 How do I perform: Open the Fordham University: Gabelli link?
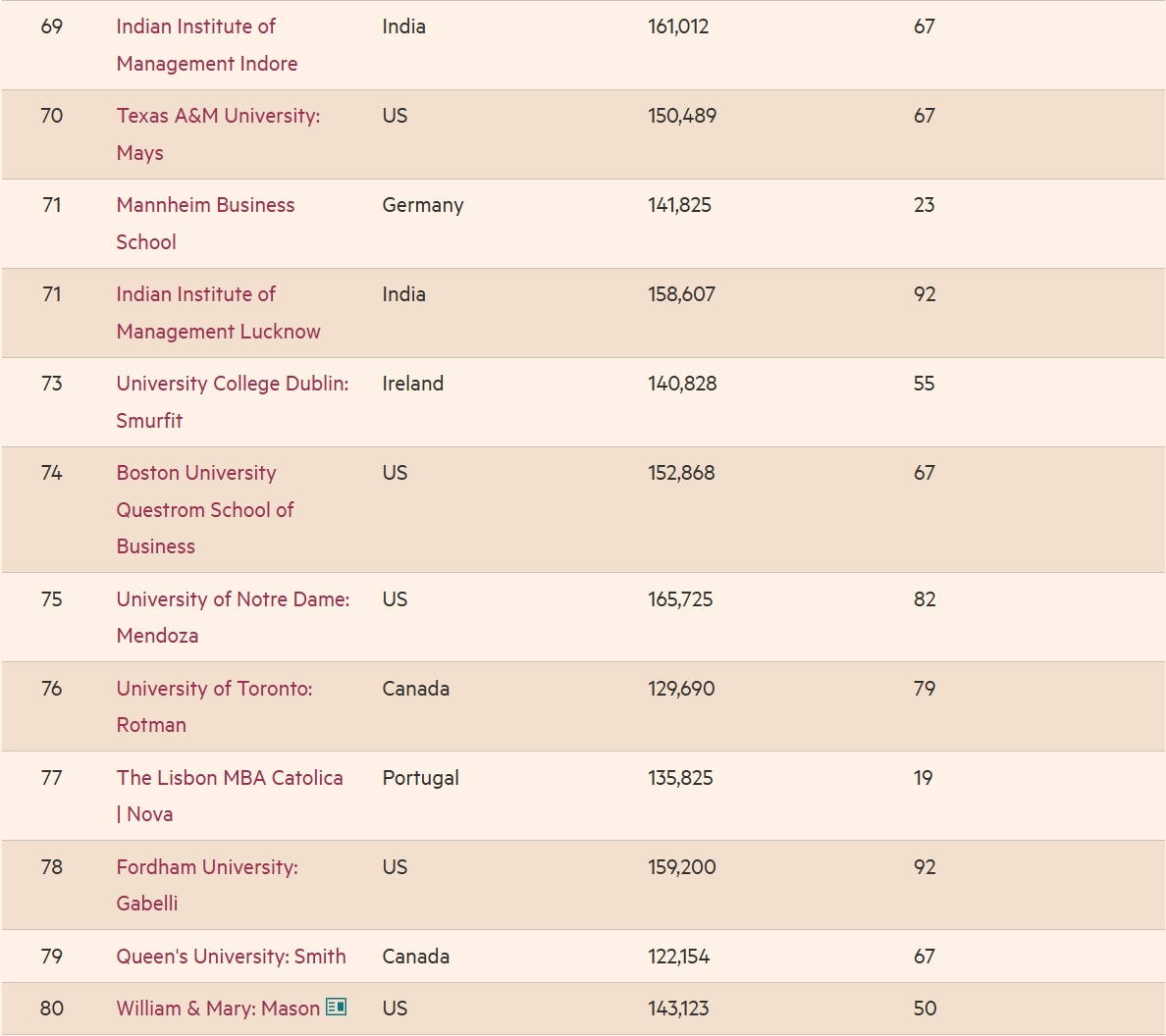(x=207, y=884)
